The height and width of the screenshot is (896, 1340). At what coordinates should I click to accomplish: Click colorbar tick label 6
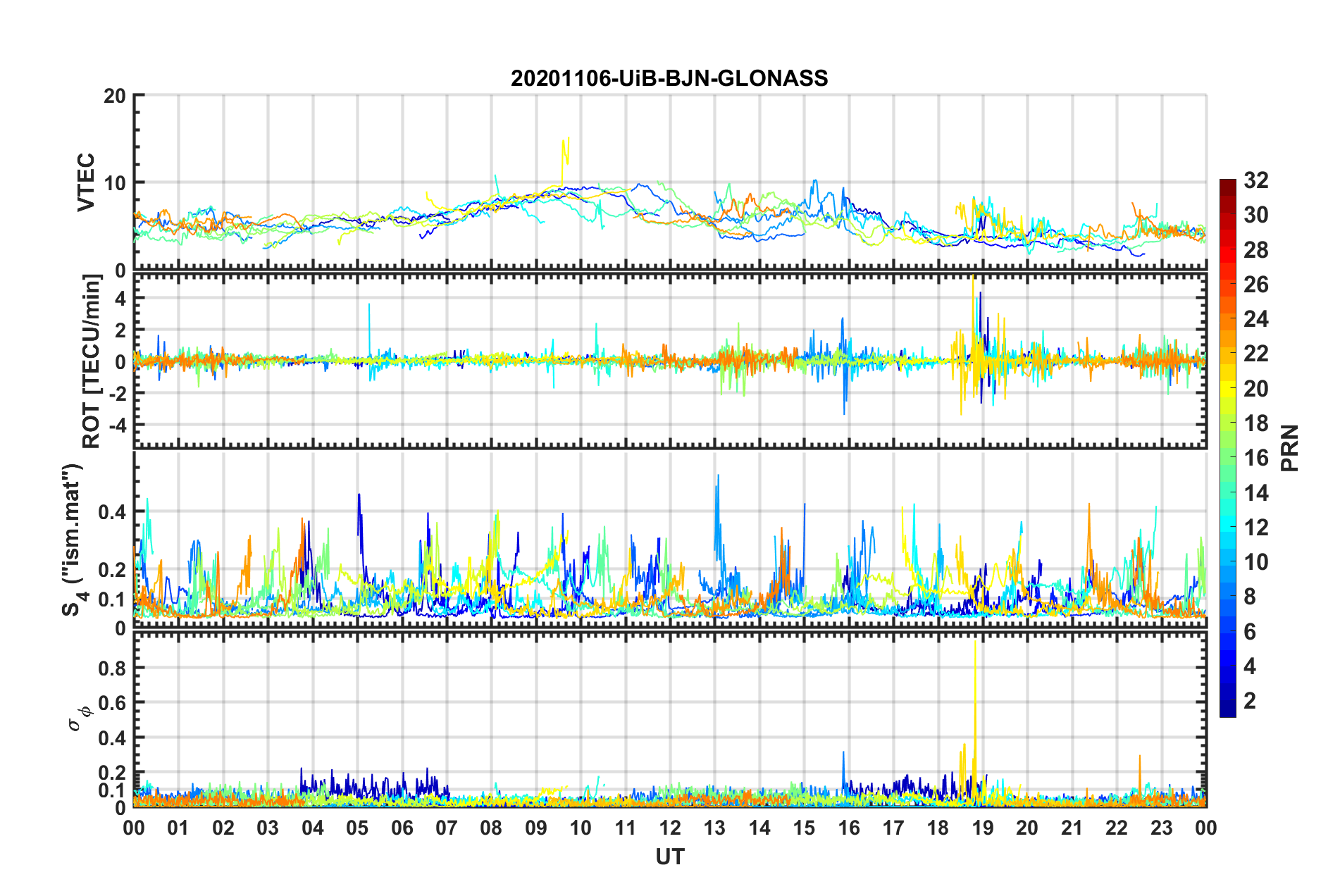tap(1250, 632)
